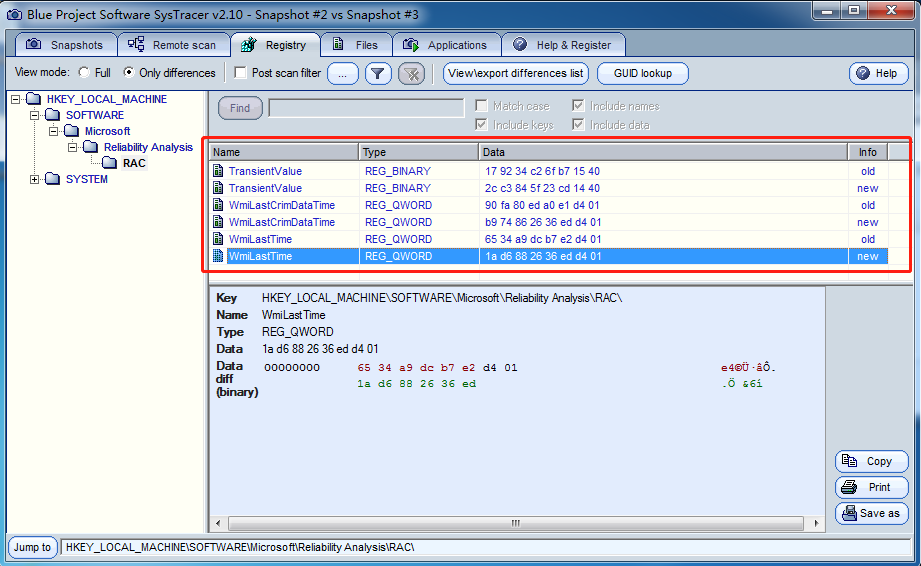Click the horizontal scrollbar right arrow

816,523
